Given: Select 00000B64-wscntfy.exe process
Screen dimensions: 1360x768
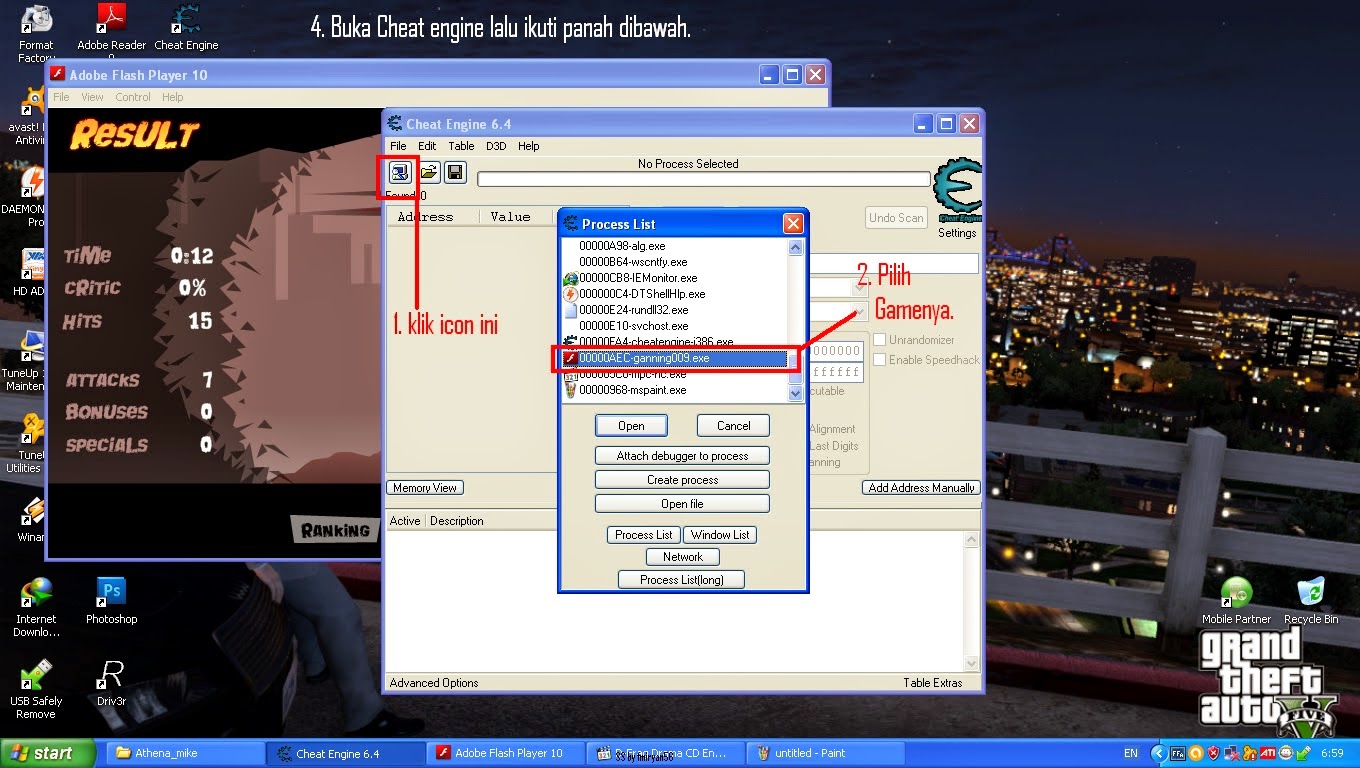Looking at the screenshot, I should click(675, 262).
